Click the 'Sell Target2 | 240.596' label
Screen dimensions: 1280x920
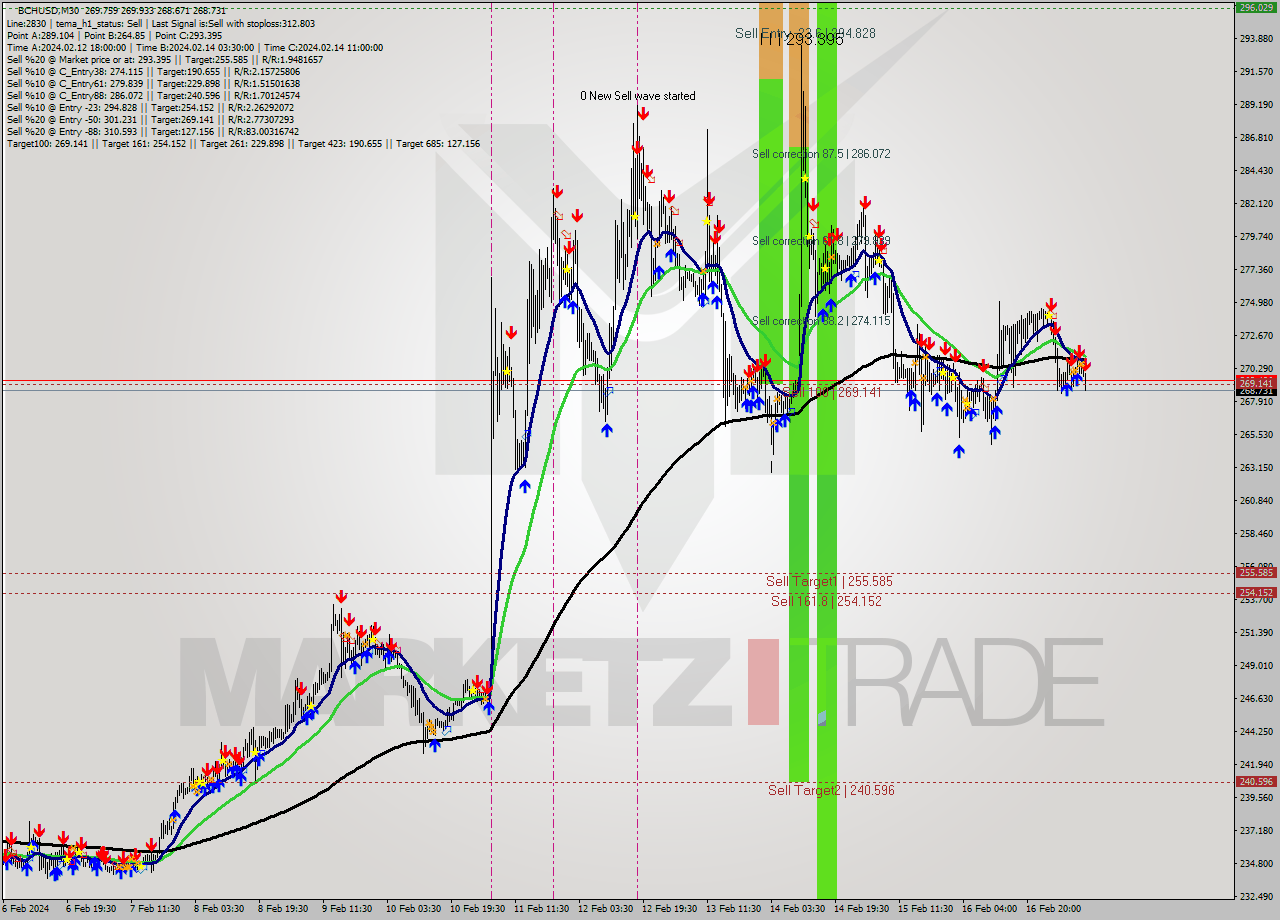click(831, 790)
